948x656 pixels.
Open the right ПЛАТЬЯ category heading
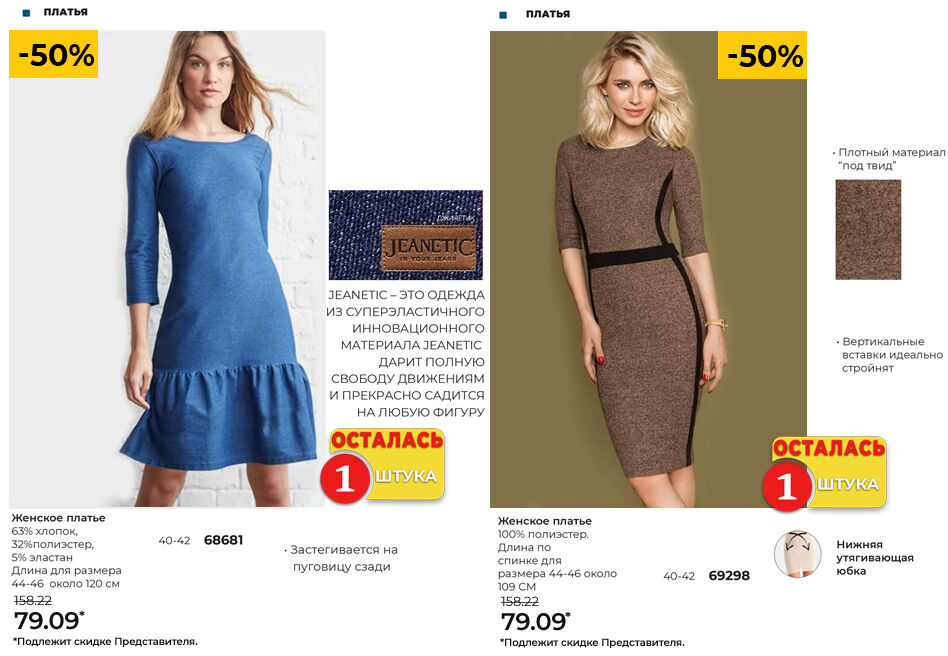[x=548, y=14]
